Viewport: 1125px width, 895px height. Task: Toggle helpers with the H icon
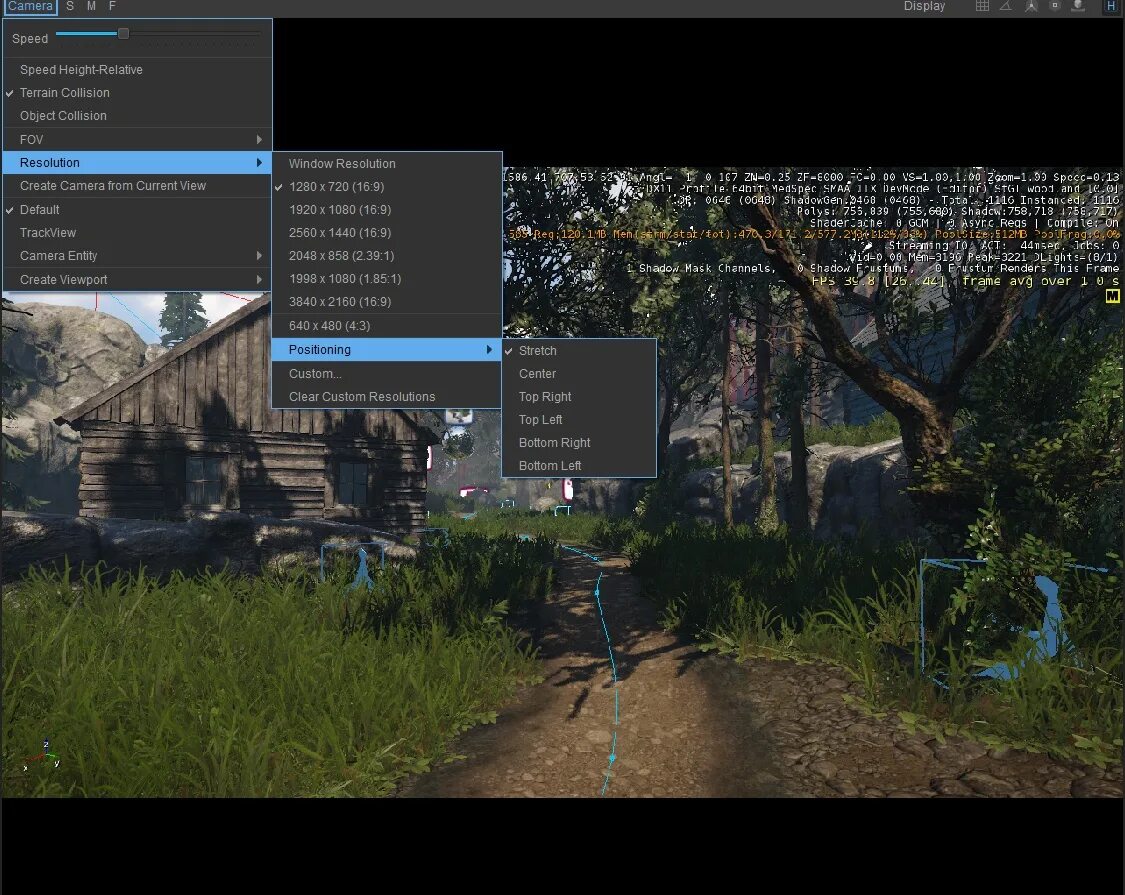point(1110,6)
